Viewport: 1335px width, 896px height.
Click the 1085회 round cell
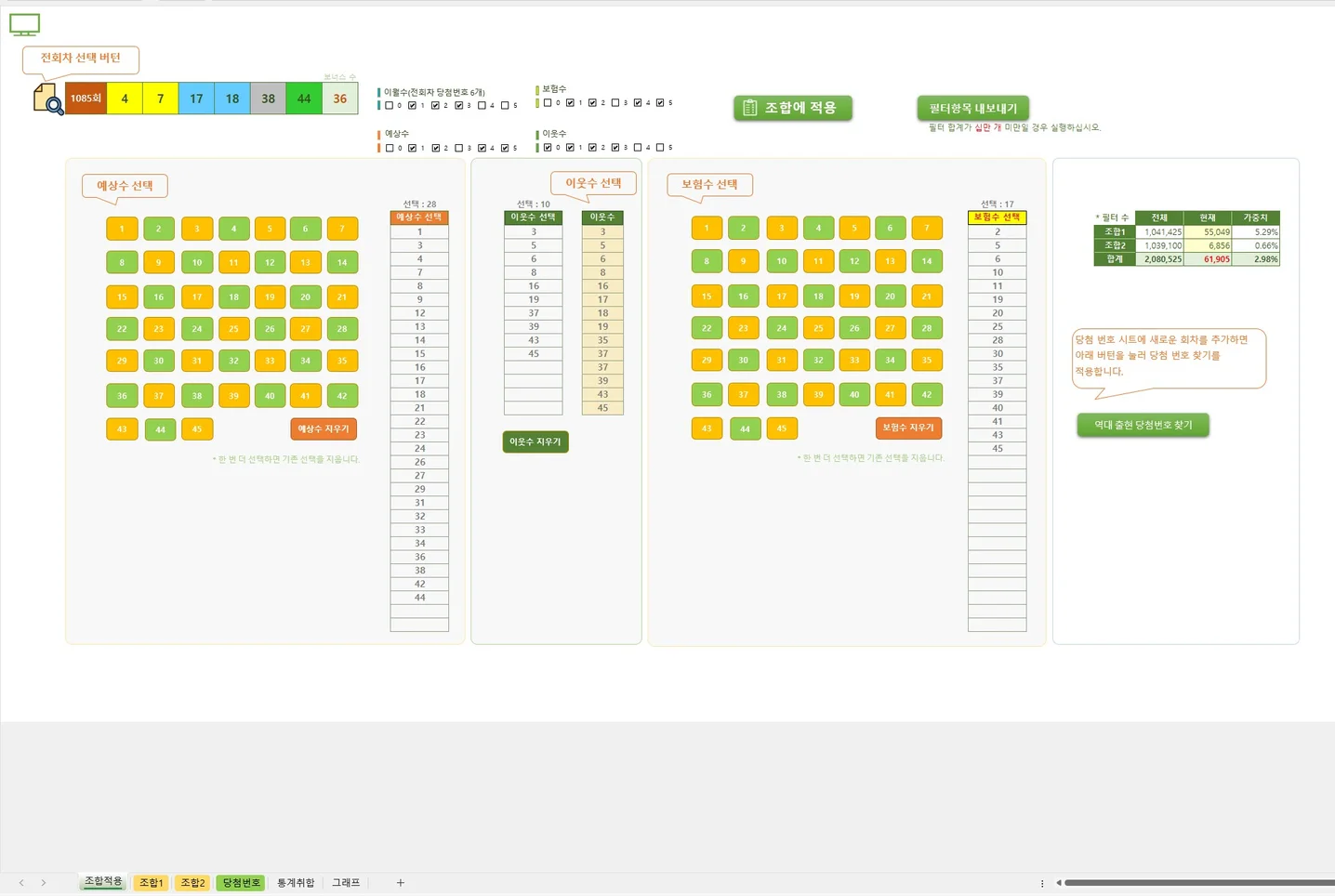[86, 99]
